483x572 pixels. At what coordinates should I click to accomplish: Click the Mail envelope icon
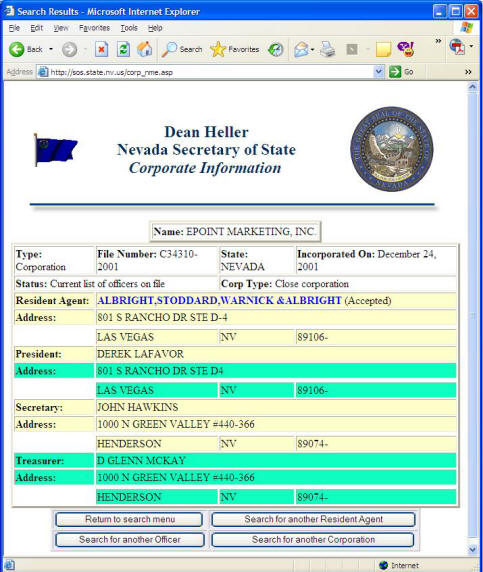pos(301,49)
